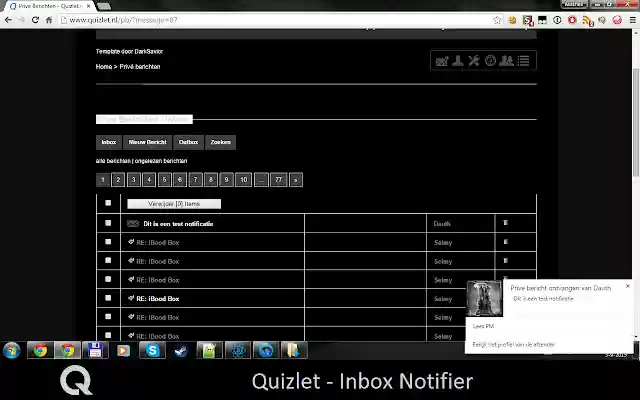The height and width of the screenshot is (400, 640).
Task: Open Skype from the taskbar
Action: coord(152,351)
